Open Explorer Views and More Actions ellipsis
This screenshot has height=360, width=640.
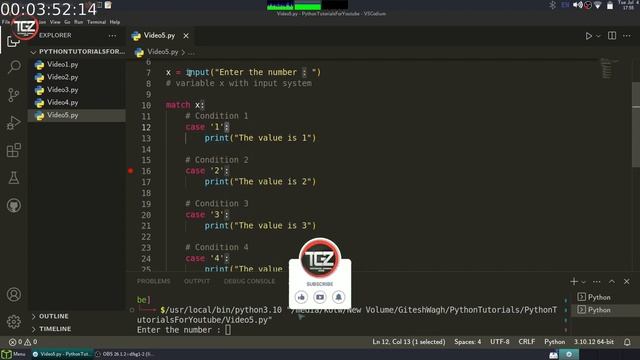pyautogui.click(x=112, y=36)
